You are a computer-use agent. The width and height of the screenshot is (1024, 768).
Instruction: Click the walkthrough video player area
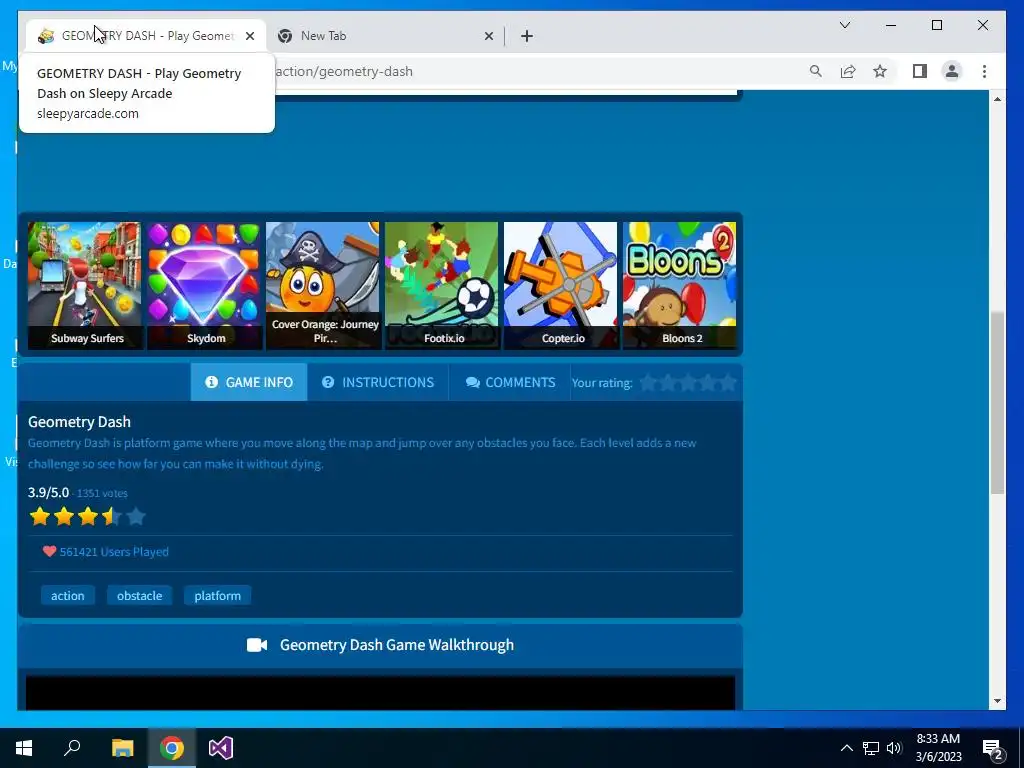(381, 693)
